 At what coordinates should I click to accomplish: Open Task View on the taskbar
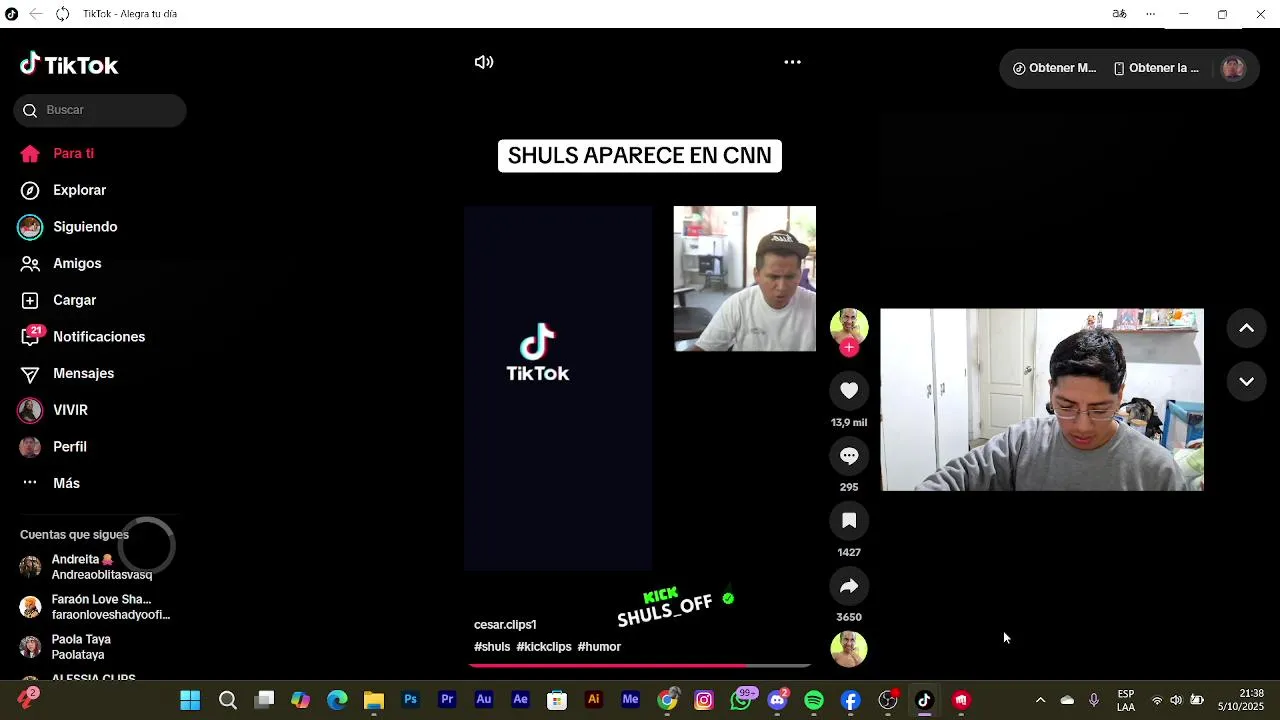tap(265, 700)
